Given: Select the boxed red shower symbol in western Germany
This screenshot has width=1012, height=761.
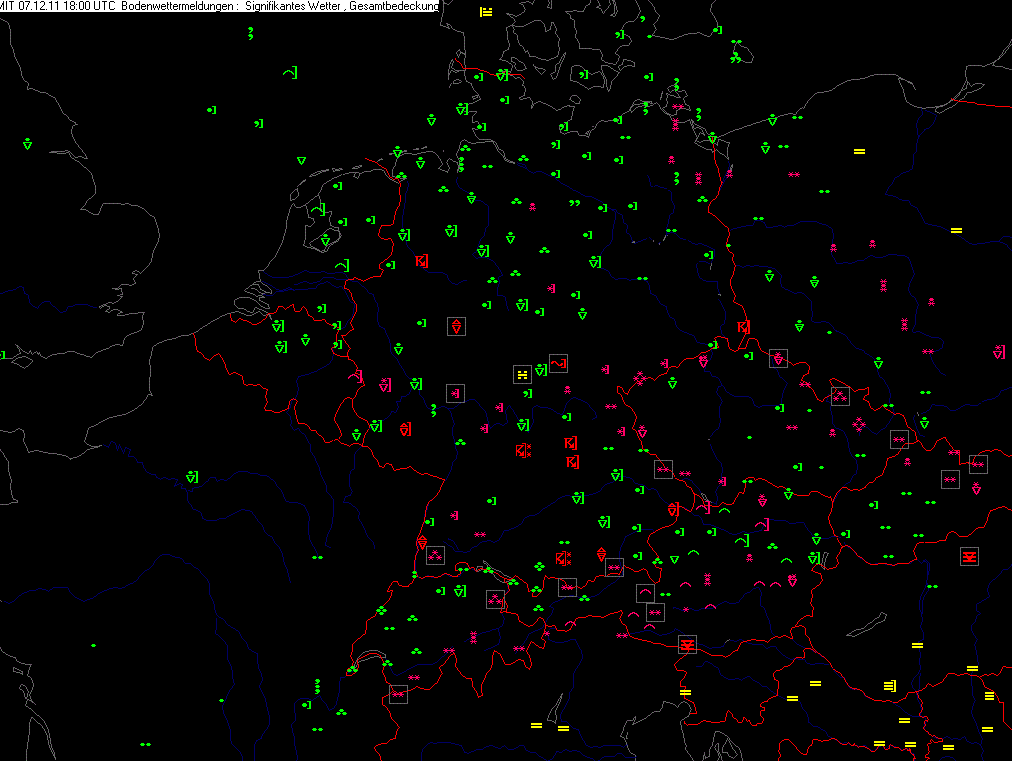Looking at the screenshot, I should [456, 326].
